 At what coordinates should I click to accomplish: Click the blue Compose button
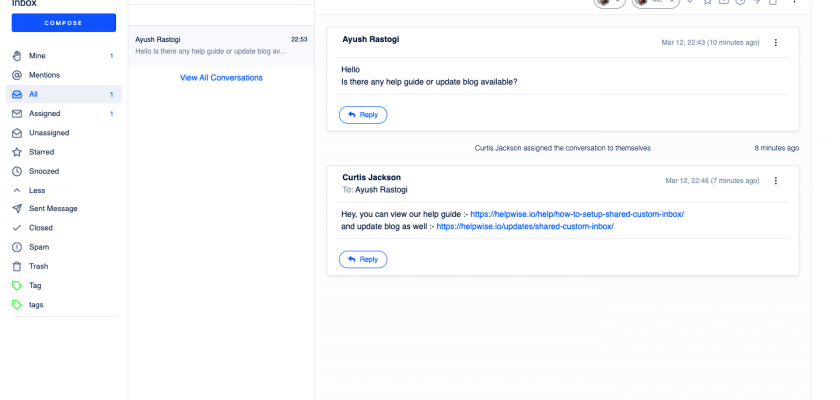pyautogui.click(x=64, y=22)
